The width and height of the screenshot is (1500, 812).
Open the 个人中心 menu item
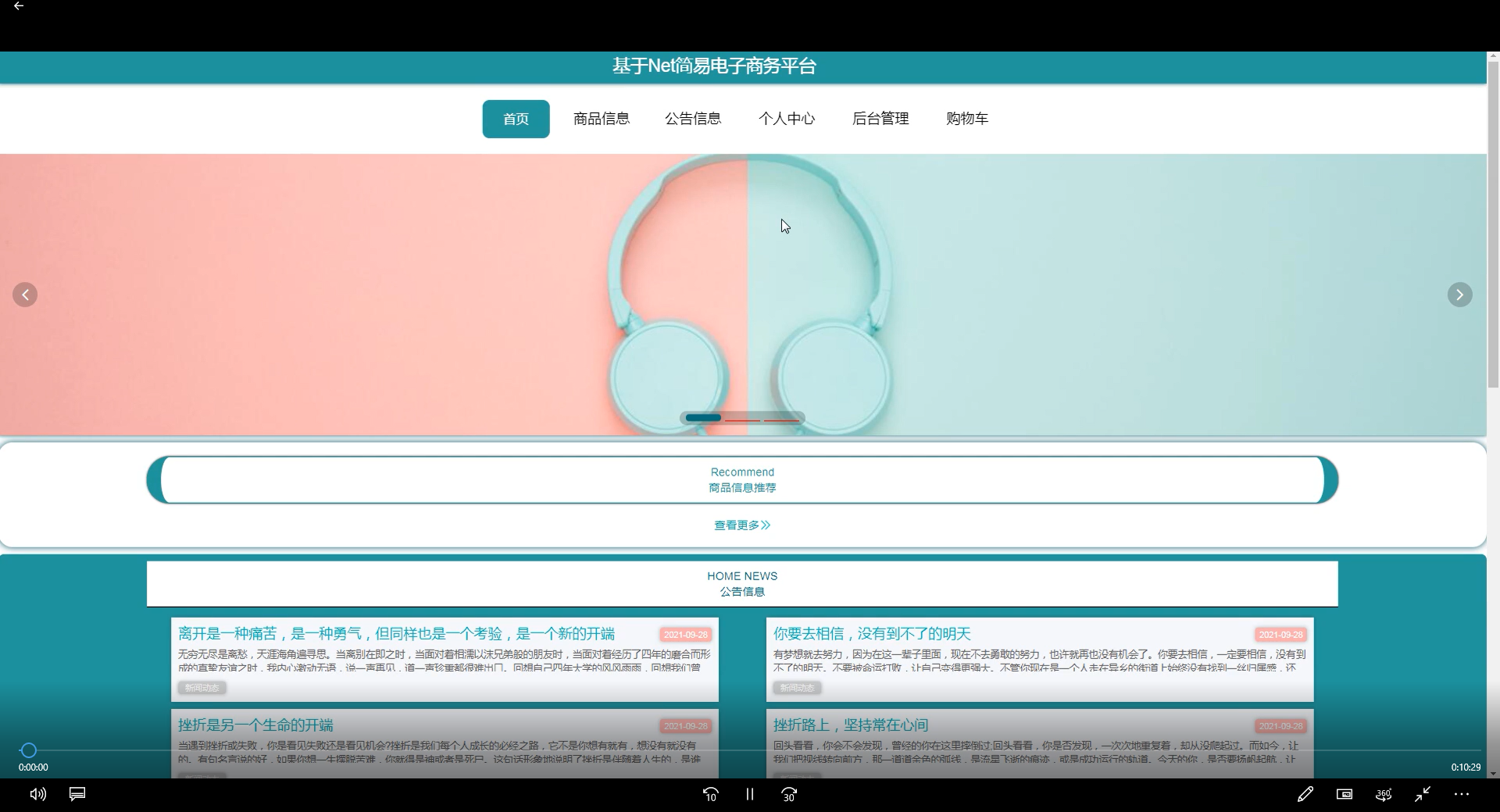click(x=787, y=119)
